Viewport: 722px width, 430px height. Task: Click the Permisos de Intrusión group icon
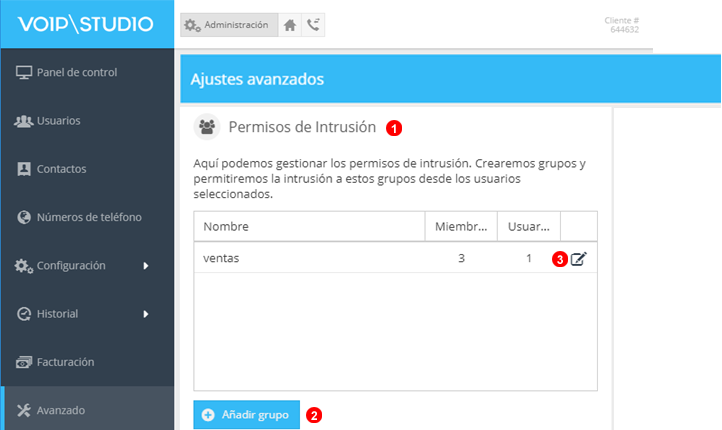click(207, 127)
